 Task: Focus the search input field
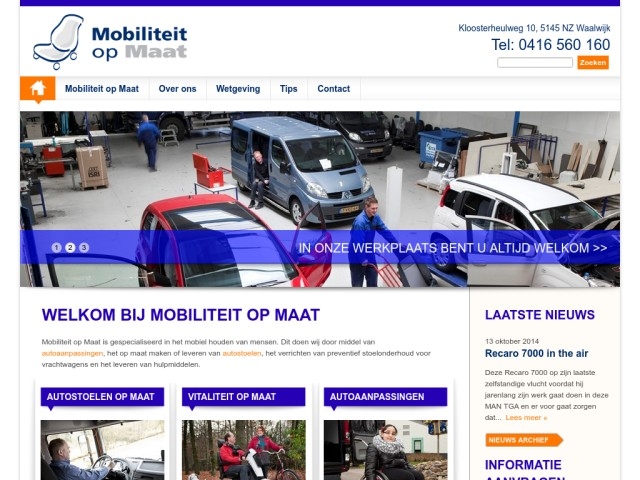(x=535, y=62)
